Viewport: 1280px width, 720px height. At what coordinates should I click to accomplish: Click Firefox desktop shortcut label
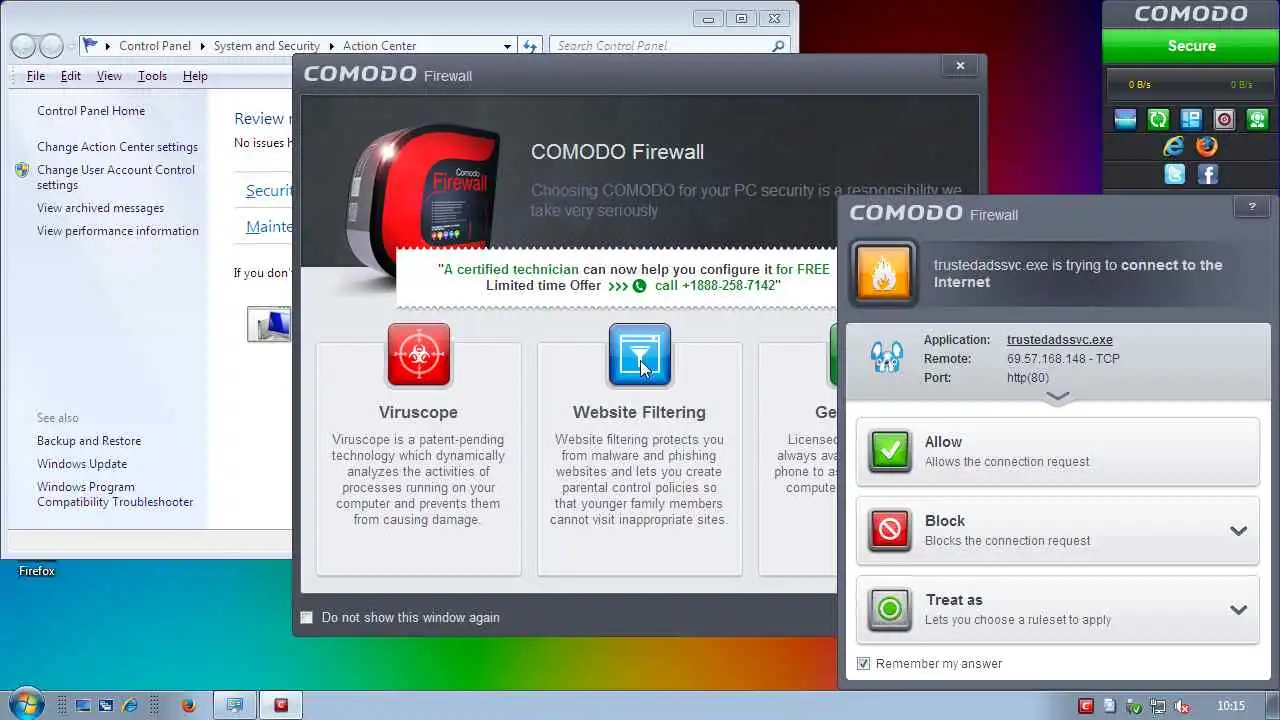[37, 571]
